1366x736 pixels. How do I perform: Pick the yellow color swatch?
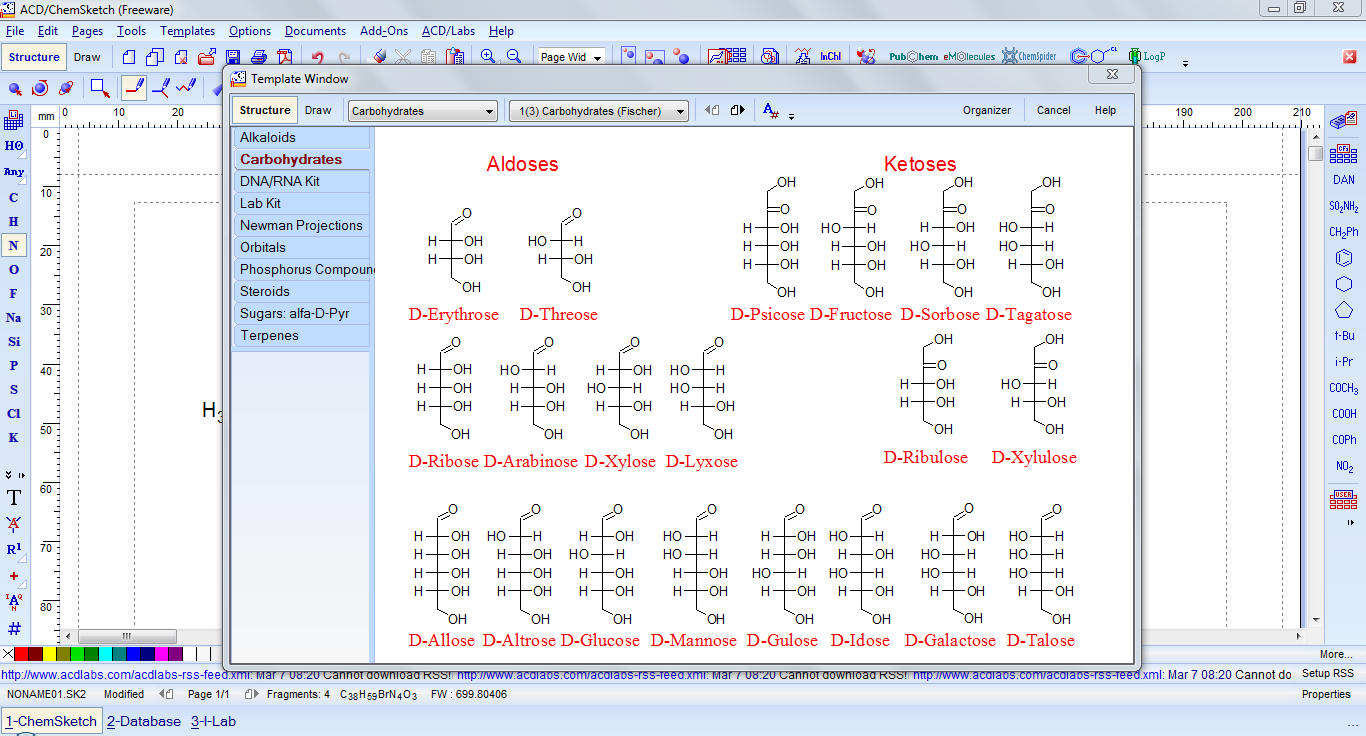49,654
